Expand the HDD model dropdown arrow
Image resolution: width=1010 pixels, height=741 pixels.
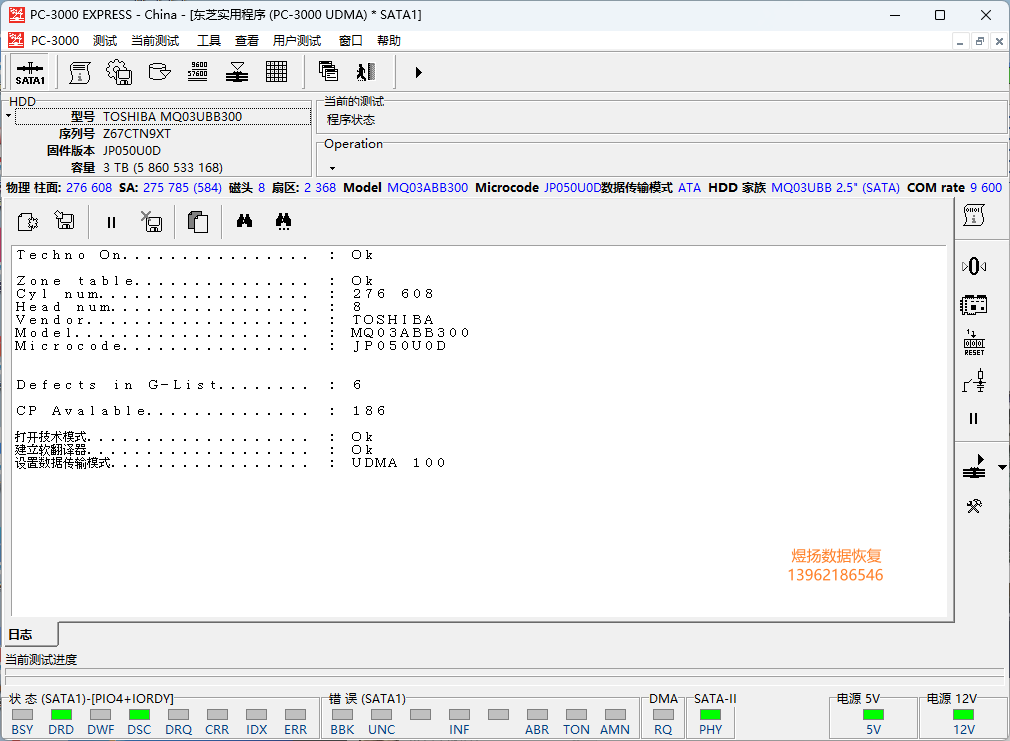[x=8, y=117]
